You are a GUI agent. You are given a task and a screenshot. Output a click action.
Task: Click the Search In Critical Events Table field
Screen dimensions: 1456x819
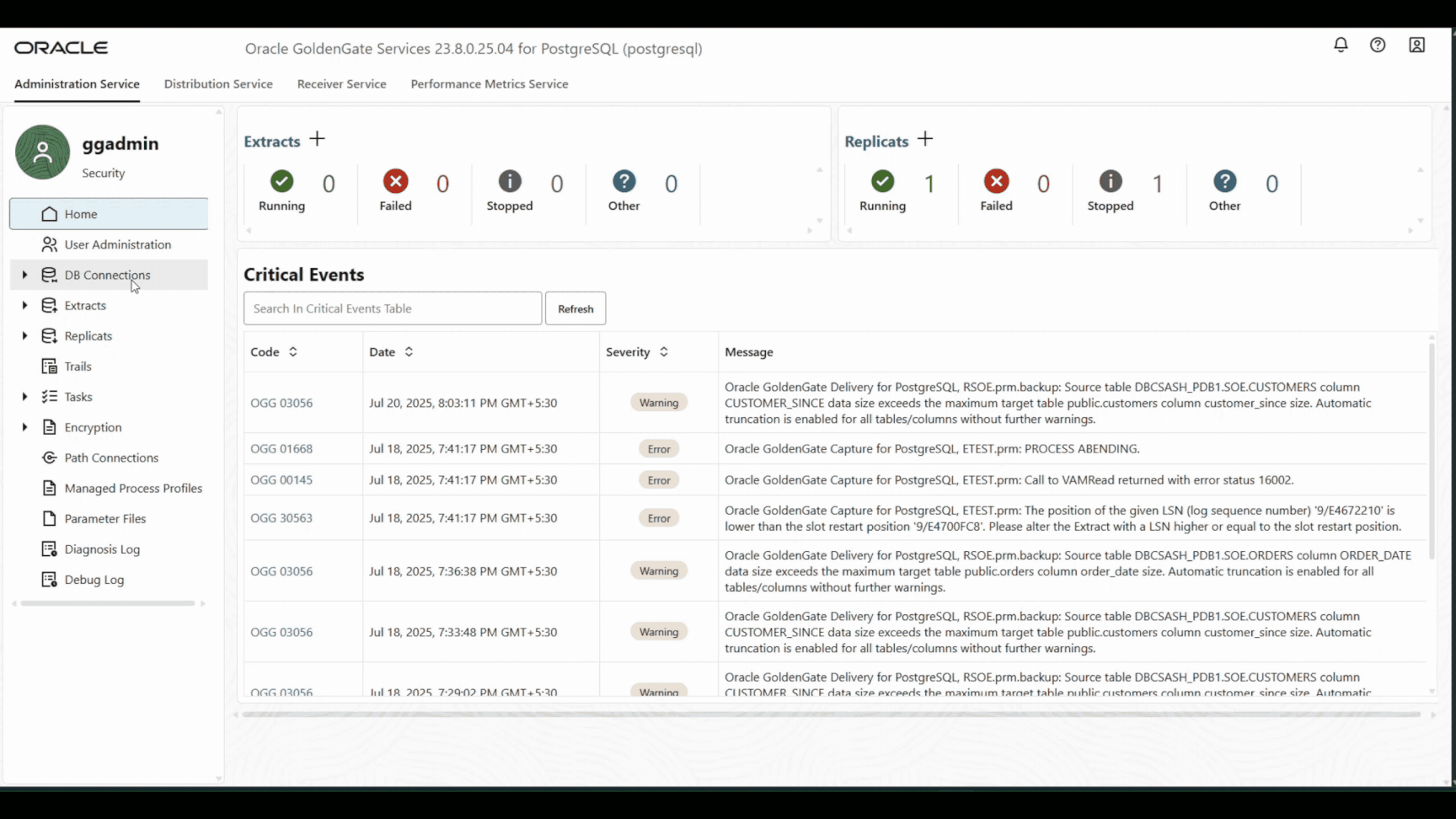tap(393, 308)
